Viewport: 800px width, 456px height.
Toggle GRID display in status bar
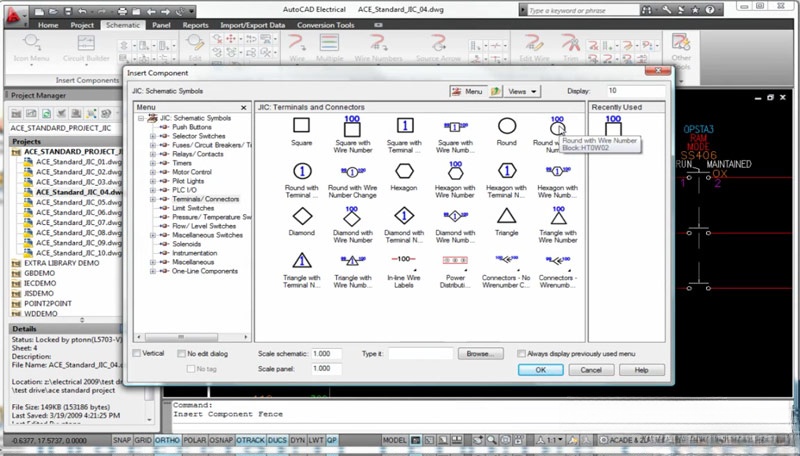point(143,440)
